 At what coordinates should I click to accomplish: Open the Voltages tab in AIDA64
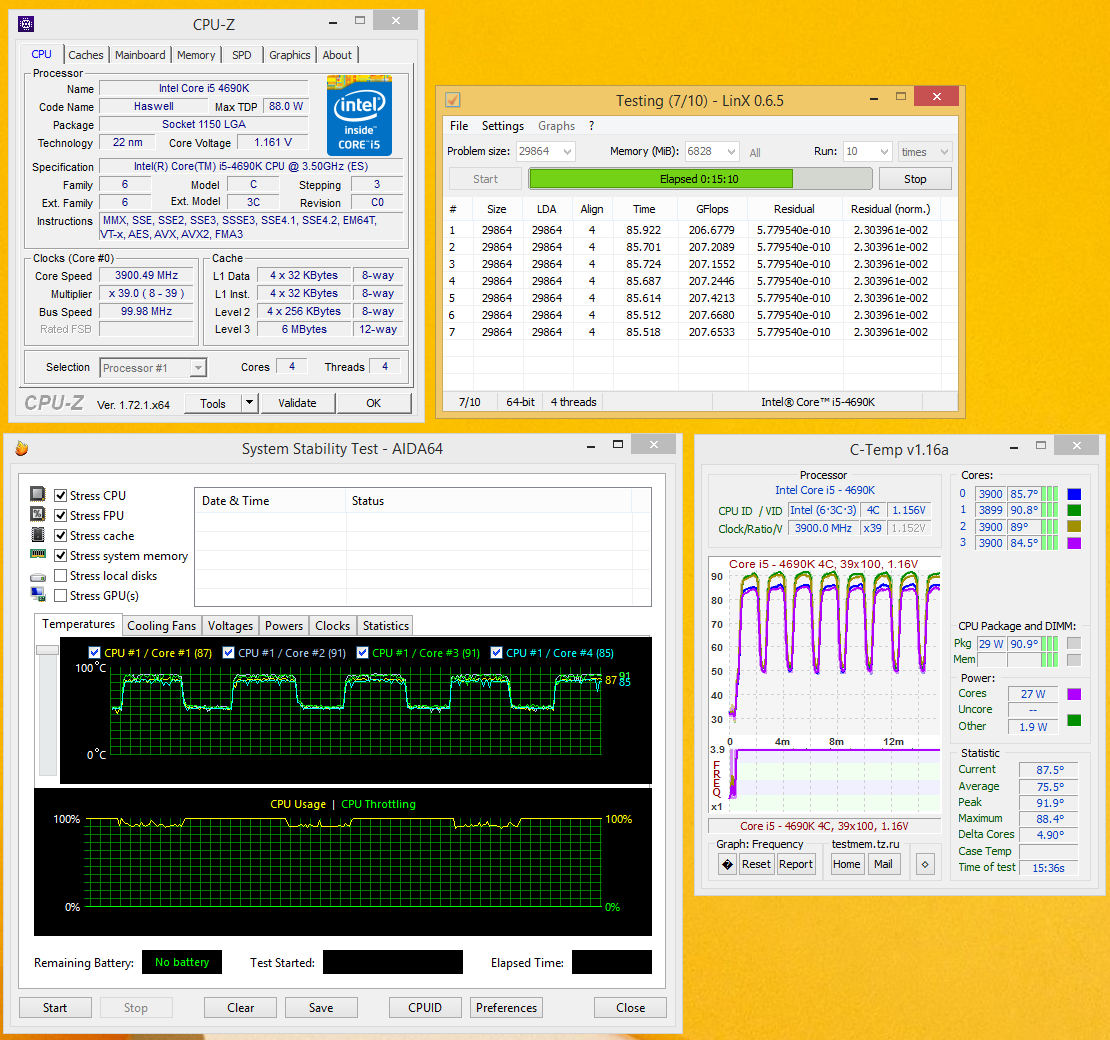point(230,626)
